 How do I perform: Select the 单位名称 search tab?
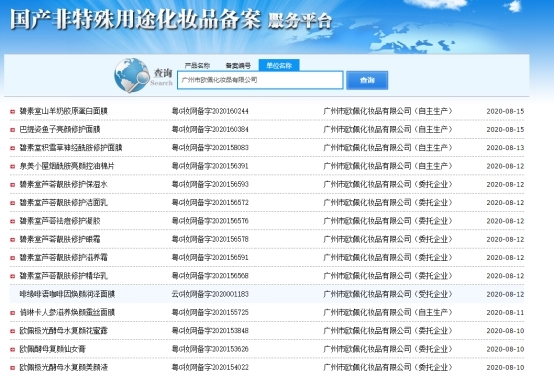[x=279, y=65]
